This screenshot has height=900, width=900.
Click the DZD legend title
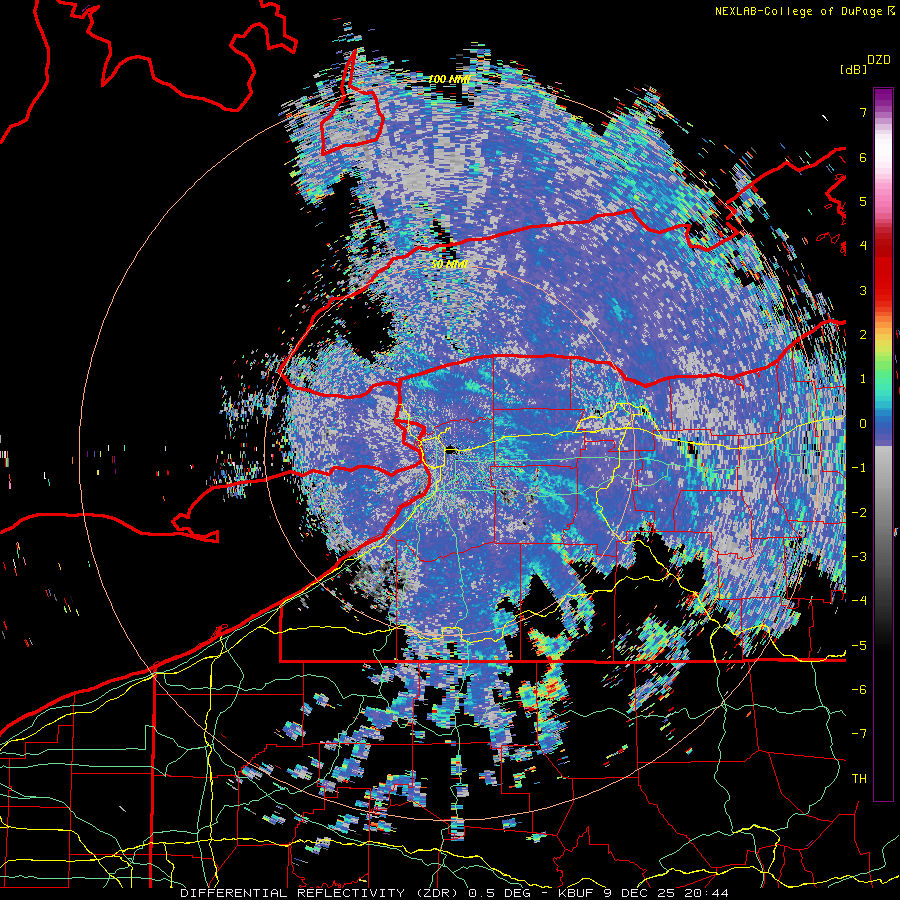pos(878,60)
